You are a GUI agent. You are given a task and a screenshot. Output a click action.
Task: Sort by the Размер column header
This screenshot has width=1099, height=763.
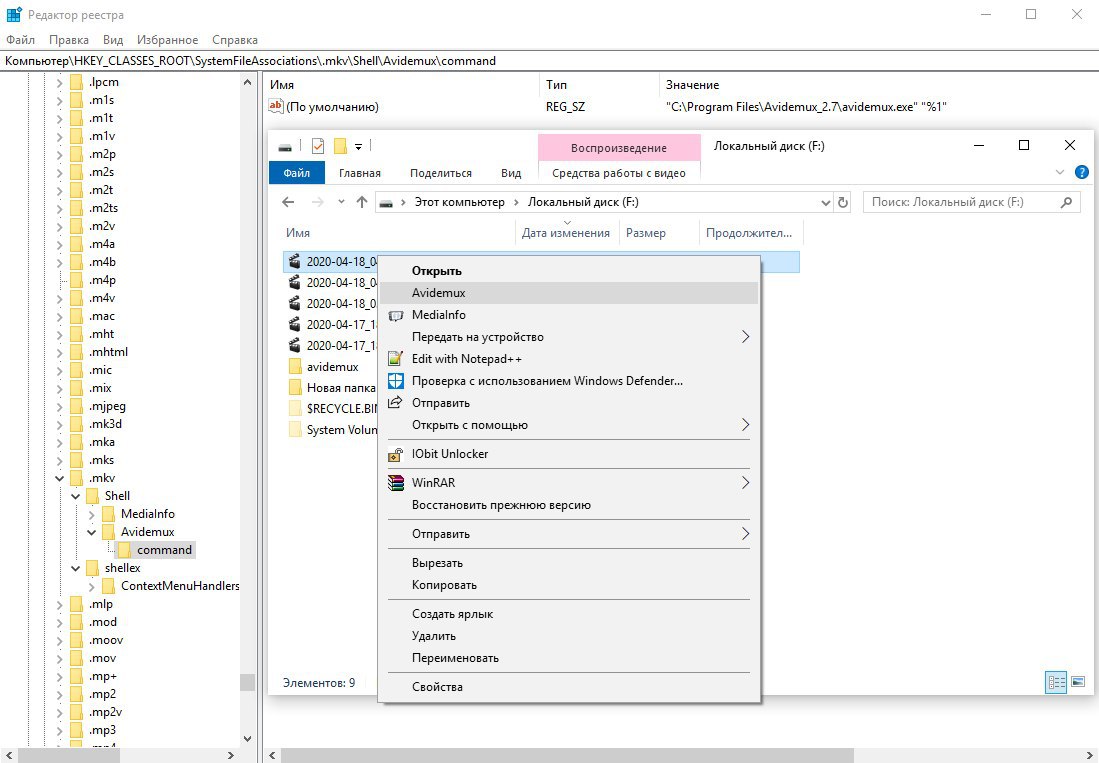pos(646,233)
